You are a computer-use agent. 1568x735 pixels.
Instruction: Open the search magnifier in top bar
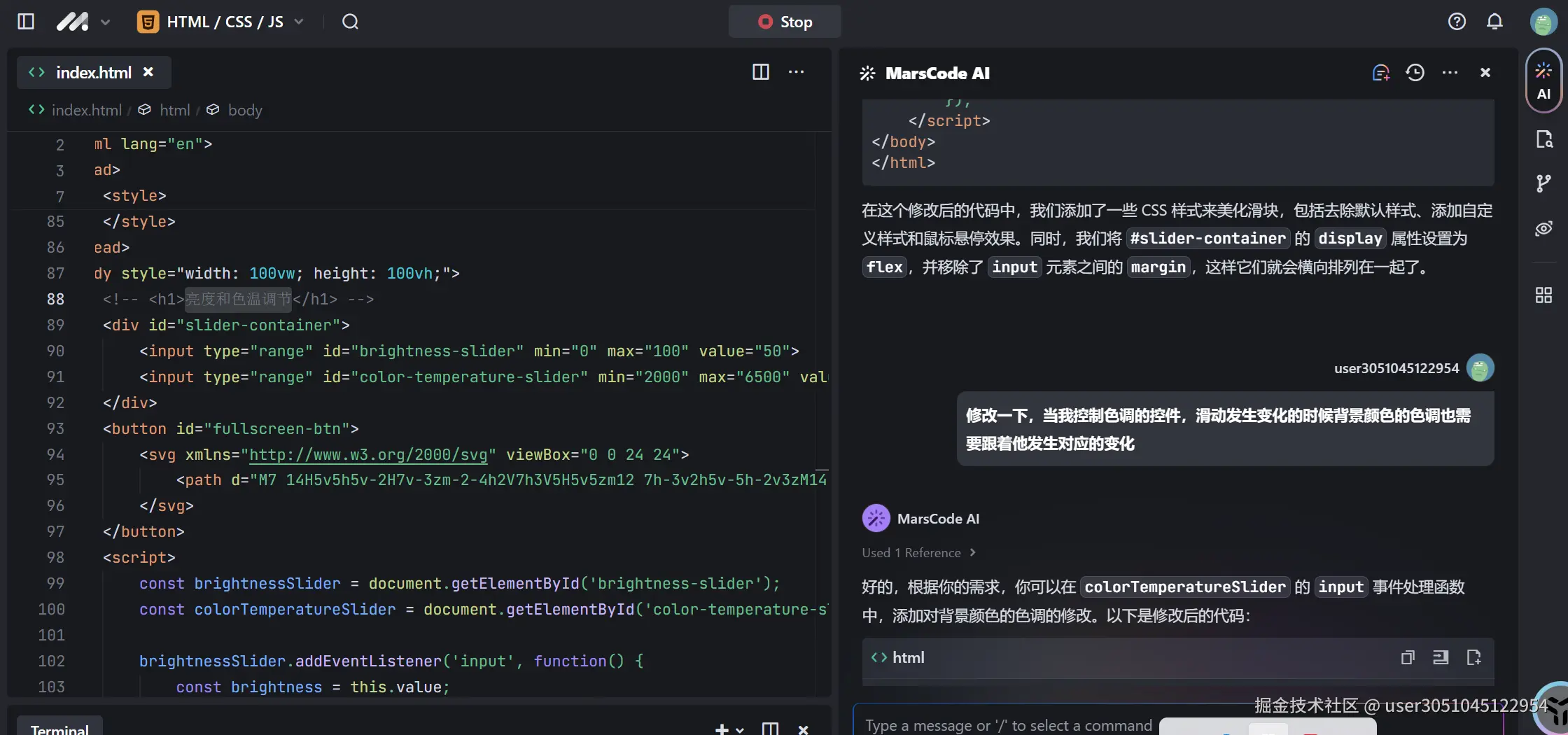point(350,22)
